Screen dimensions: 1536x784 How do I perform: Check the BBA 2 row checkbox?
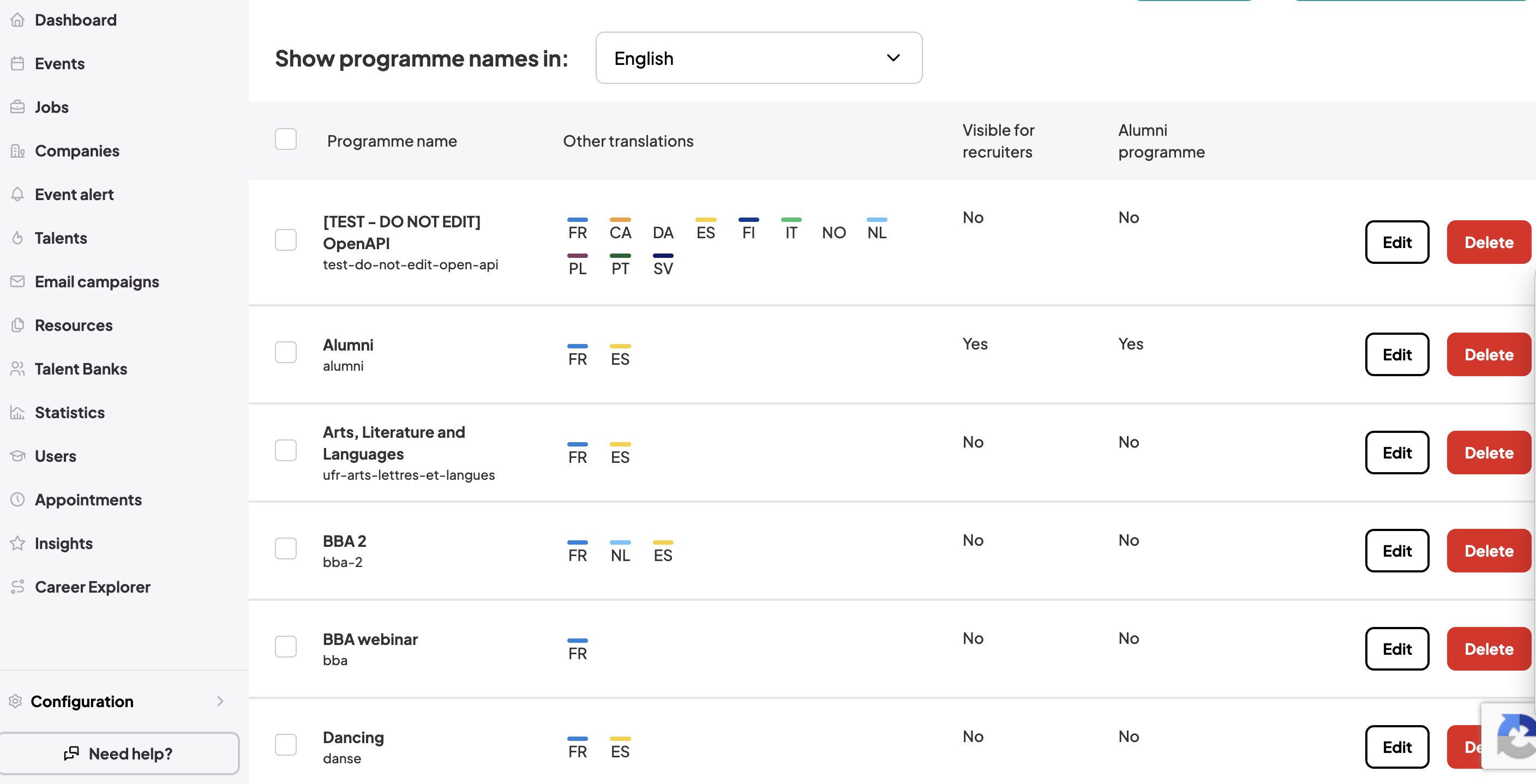[286, 548]
